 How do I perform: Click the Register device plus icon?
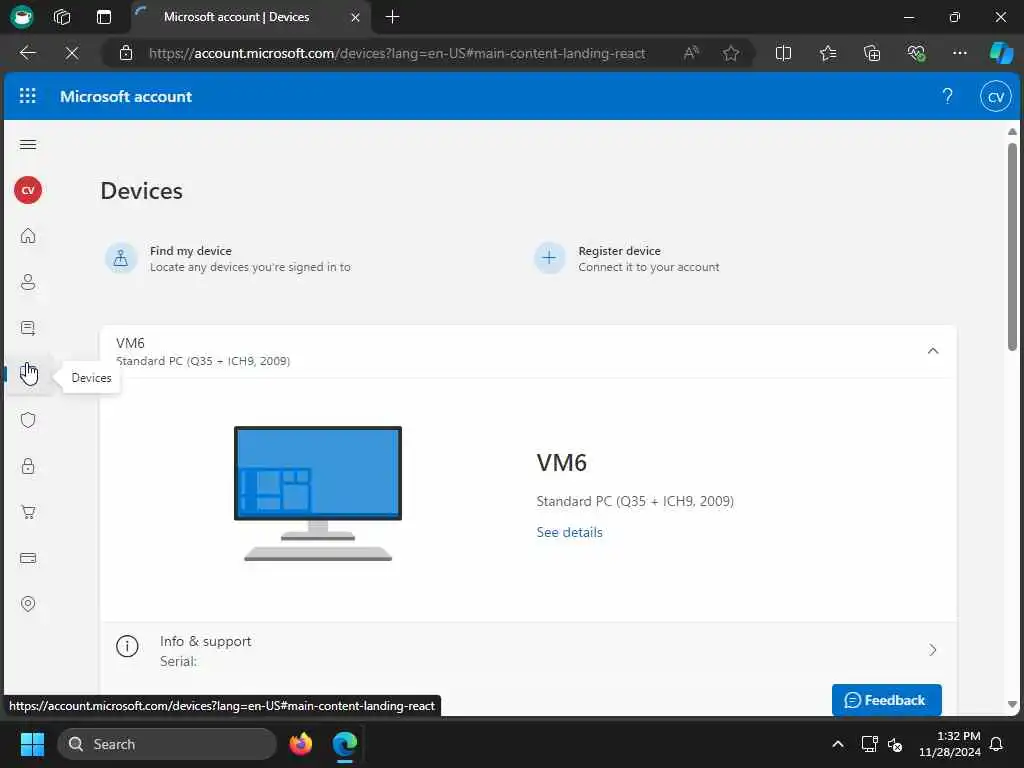click(x=549, y=259)
